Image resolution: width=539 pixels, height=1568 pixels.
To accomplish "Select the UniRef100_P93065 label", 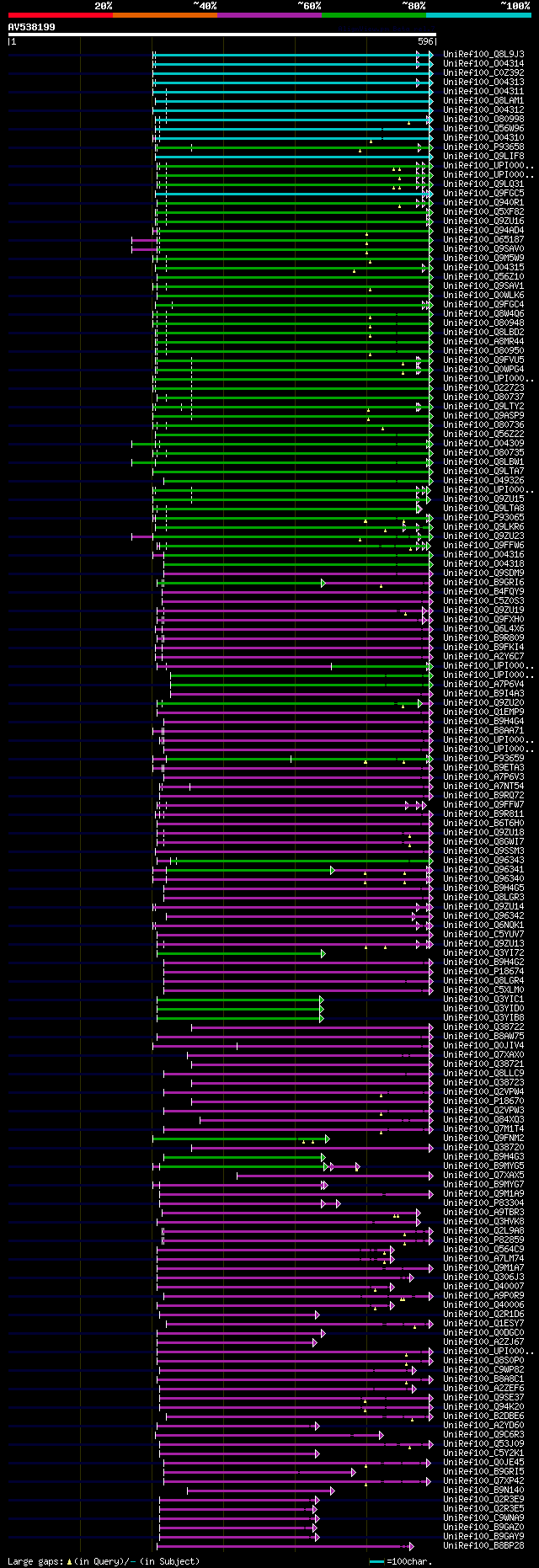I will coord(483,517).
